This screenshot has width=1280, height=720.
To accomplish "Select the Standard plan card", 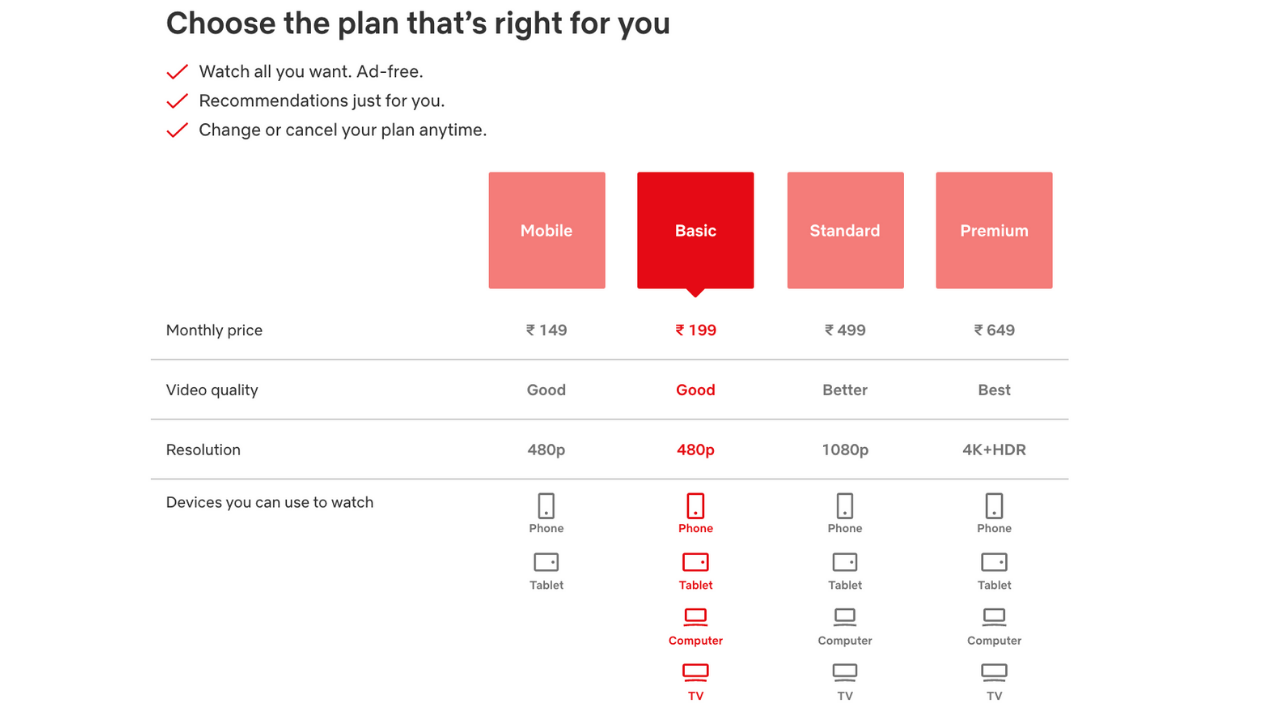I will (845, 230).
